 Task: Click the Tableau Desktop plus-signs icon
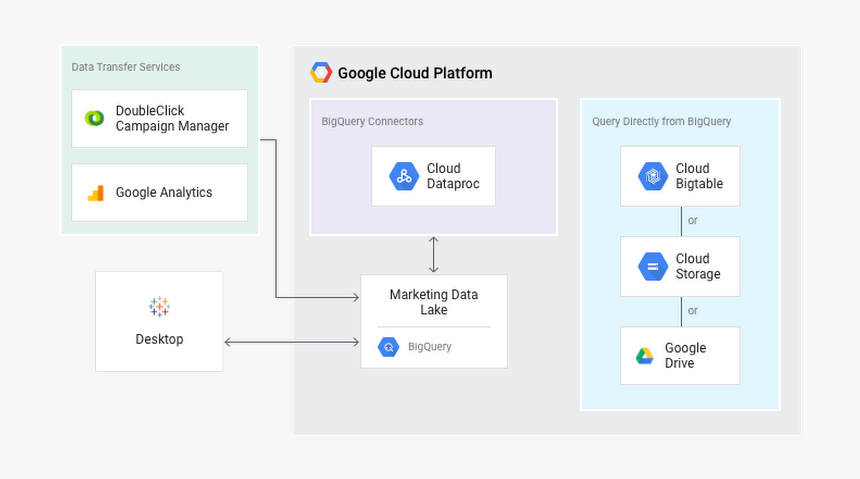click(x=159, y=307)
